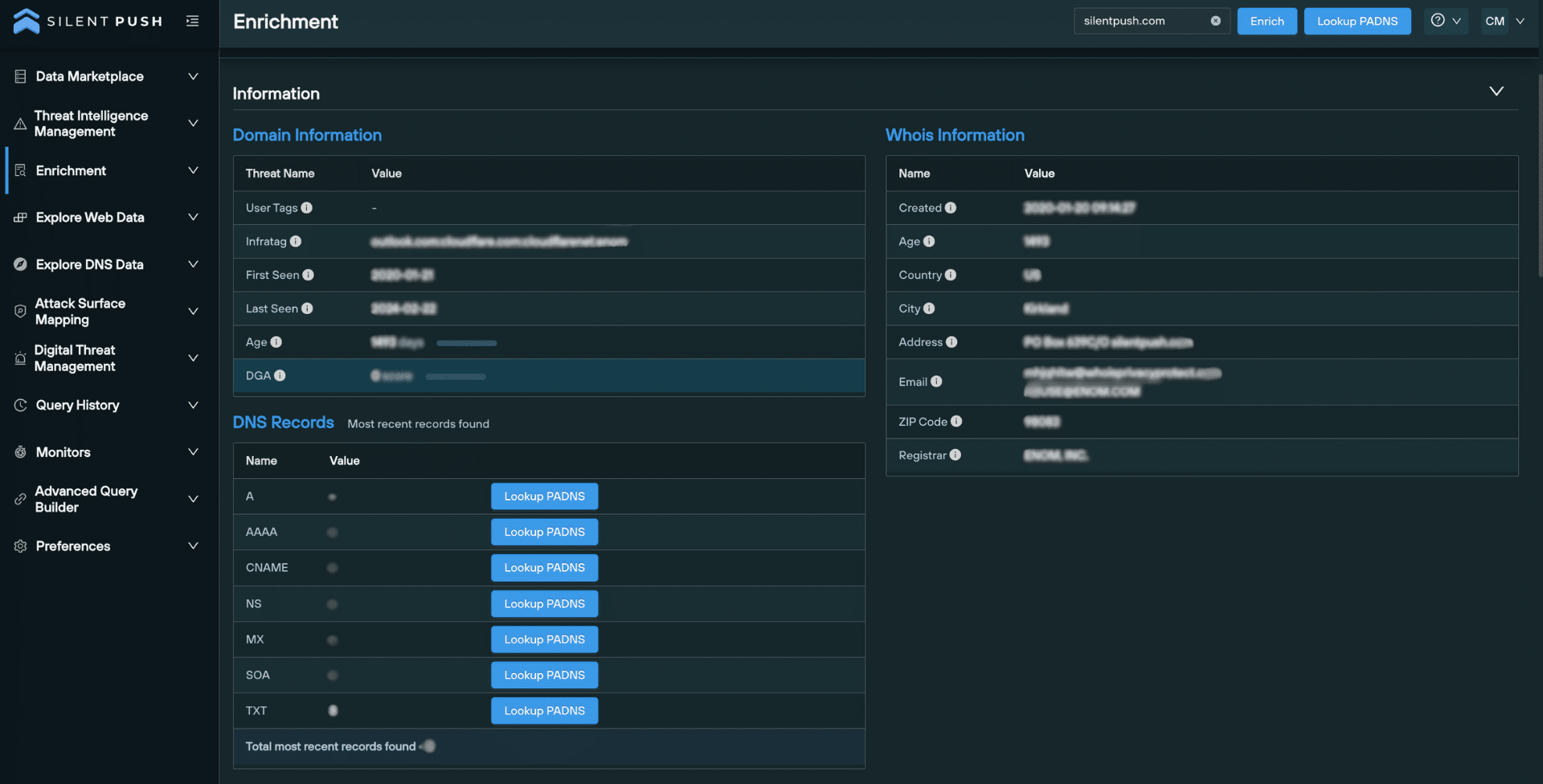
Task: Click the top Lookup PADNS button
Action: pos(1357,21)
